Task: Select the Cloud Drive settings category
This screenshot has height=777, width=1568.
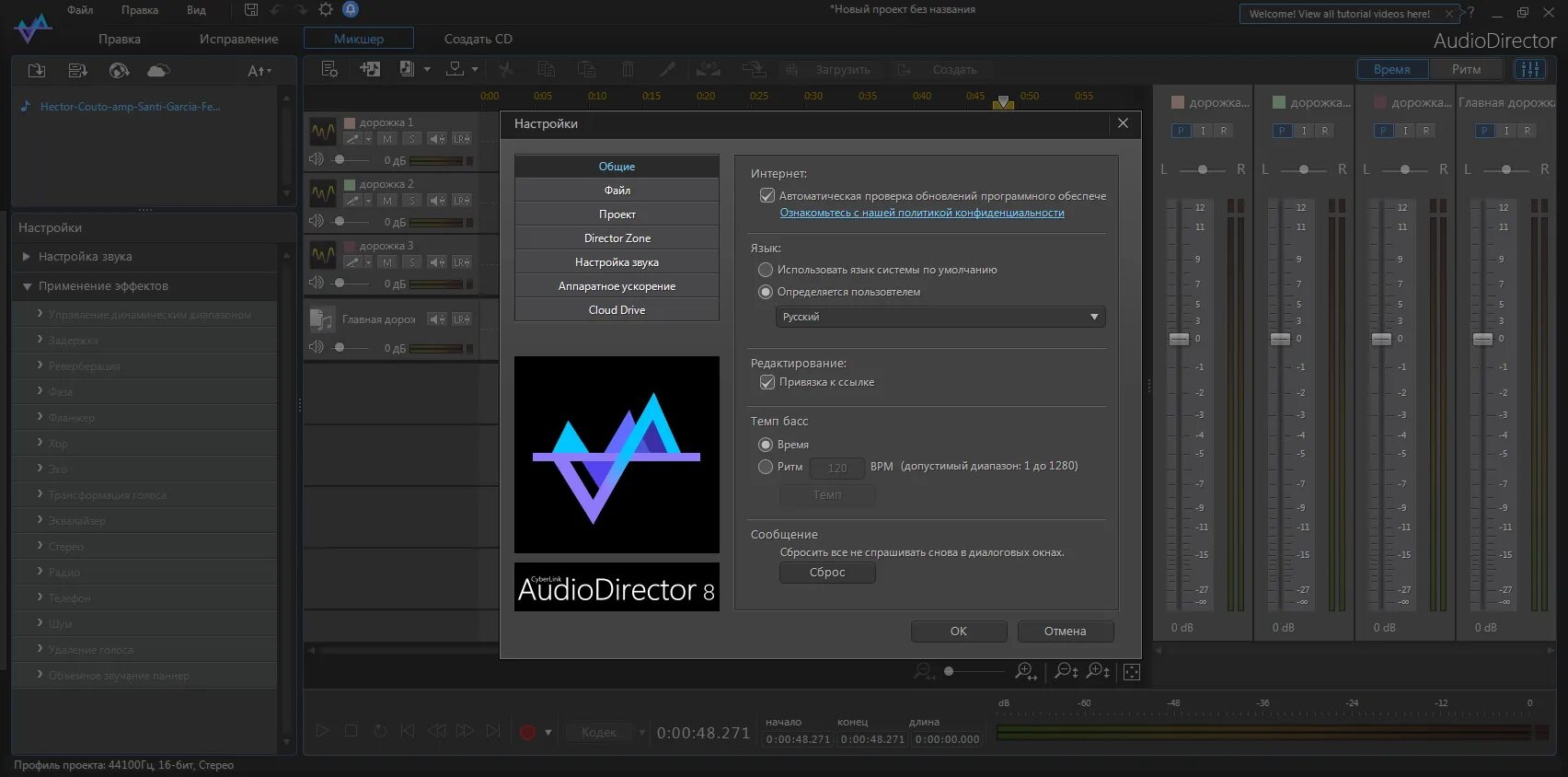Action: pyautogui.click(x=617, y=310)
